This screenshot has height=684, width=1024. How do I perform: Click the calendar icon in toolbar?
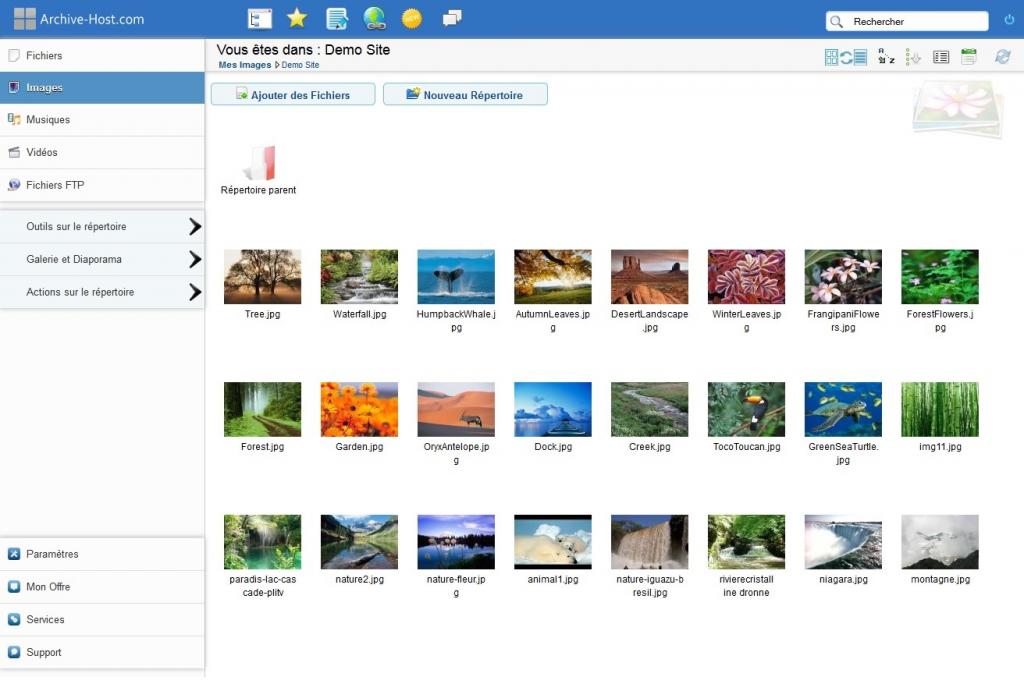click(x=968, y=57)
